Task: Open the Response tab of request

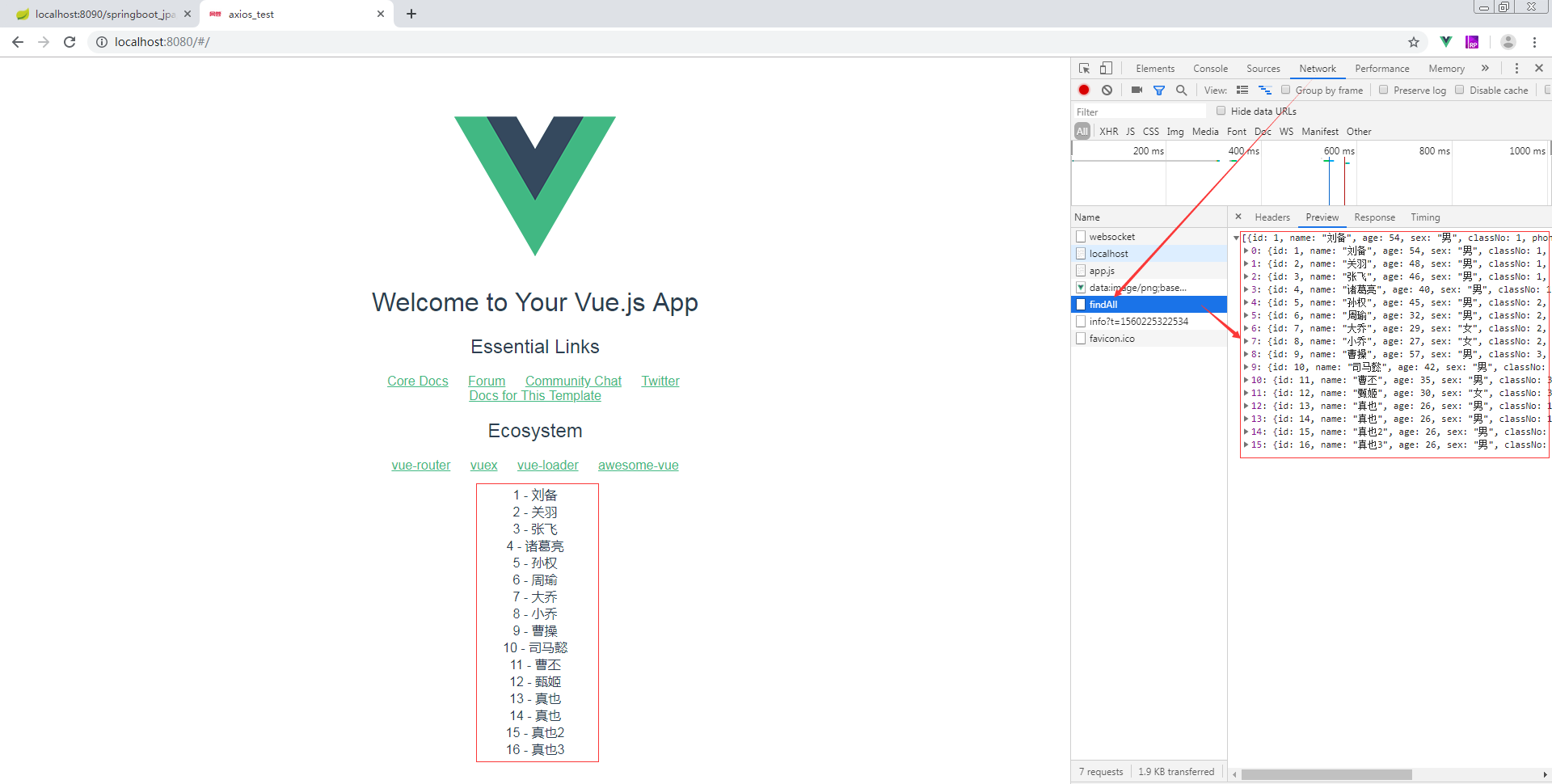Action: [x=1375, y=217]
